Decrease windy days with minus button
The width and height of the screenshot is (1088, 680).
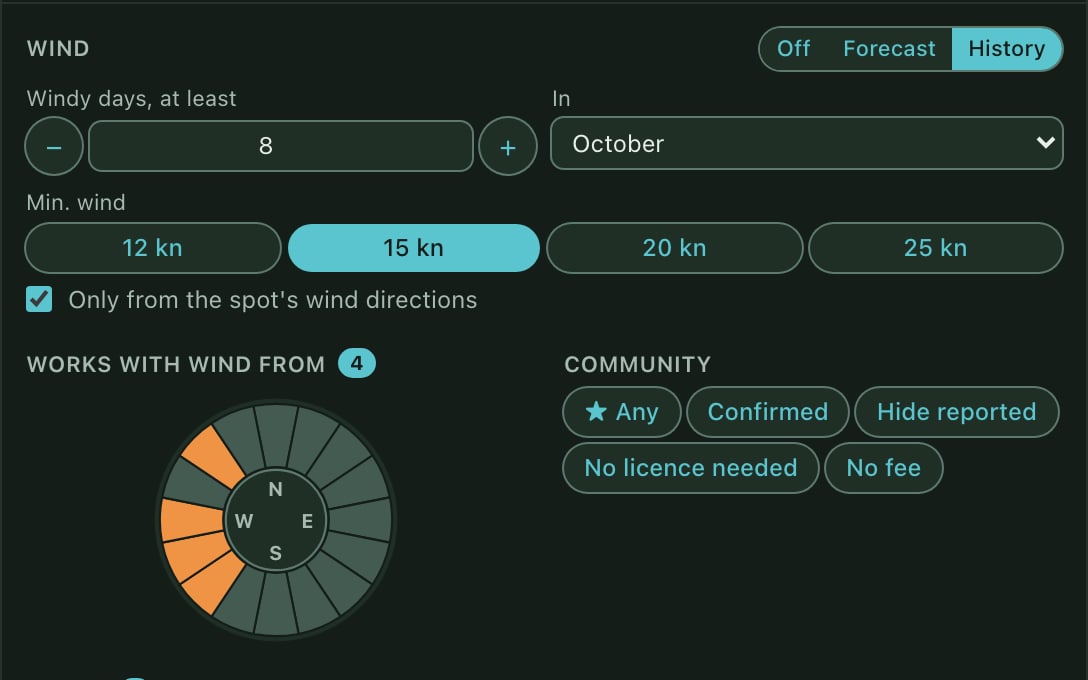tap(54, 146)
